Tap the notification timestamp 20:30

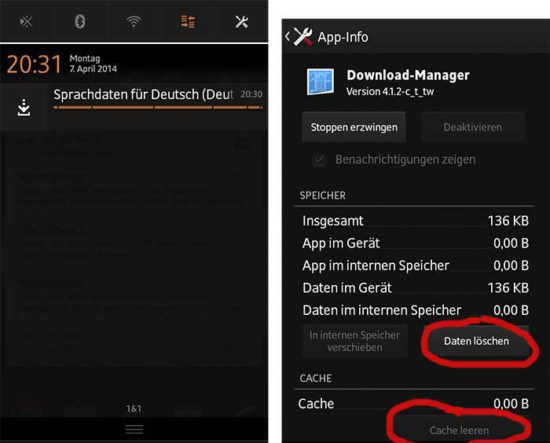[x=251, y=94]
